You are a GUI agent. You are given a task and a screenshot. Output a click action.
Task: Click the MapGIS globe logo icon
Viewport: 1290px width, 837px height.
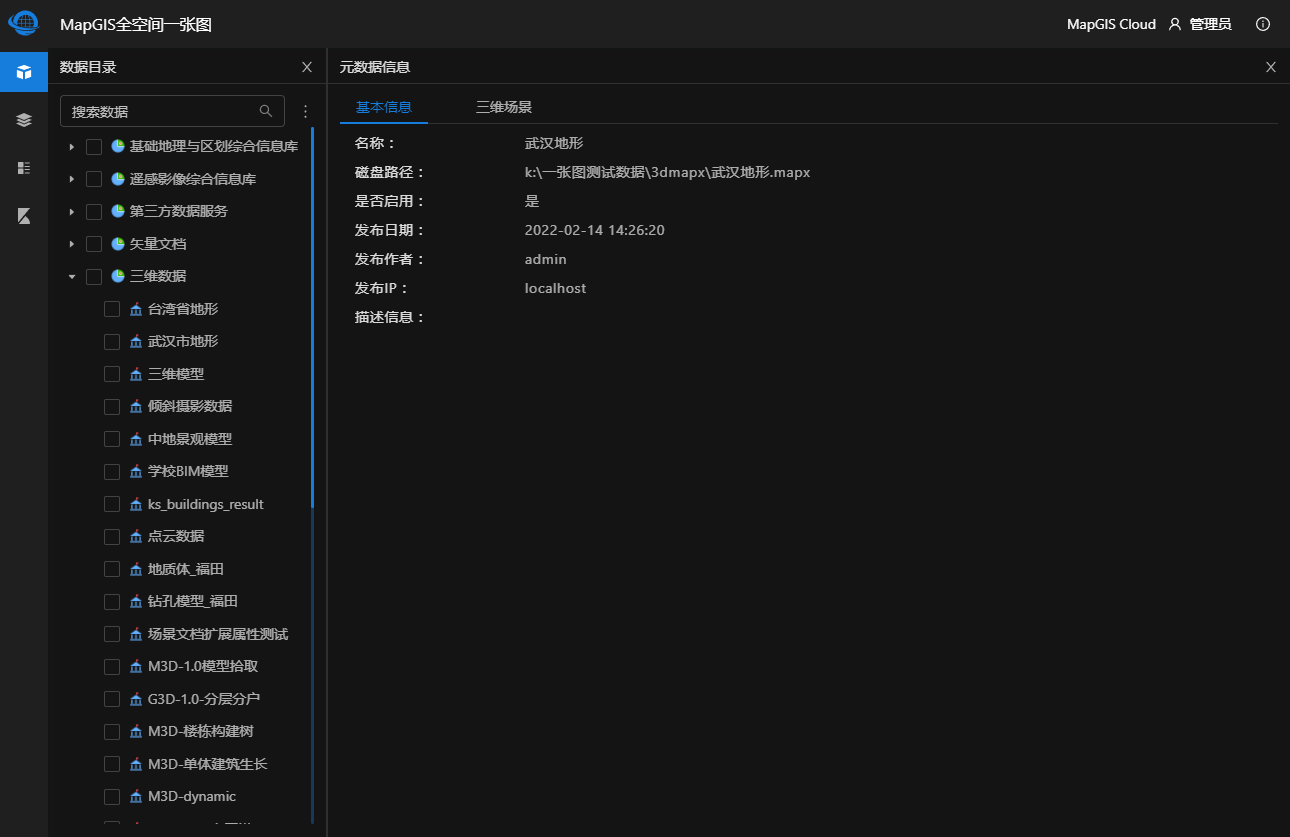point(23,21)
